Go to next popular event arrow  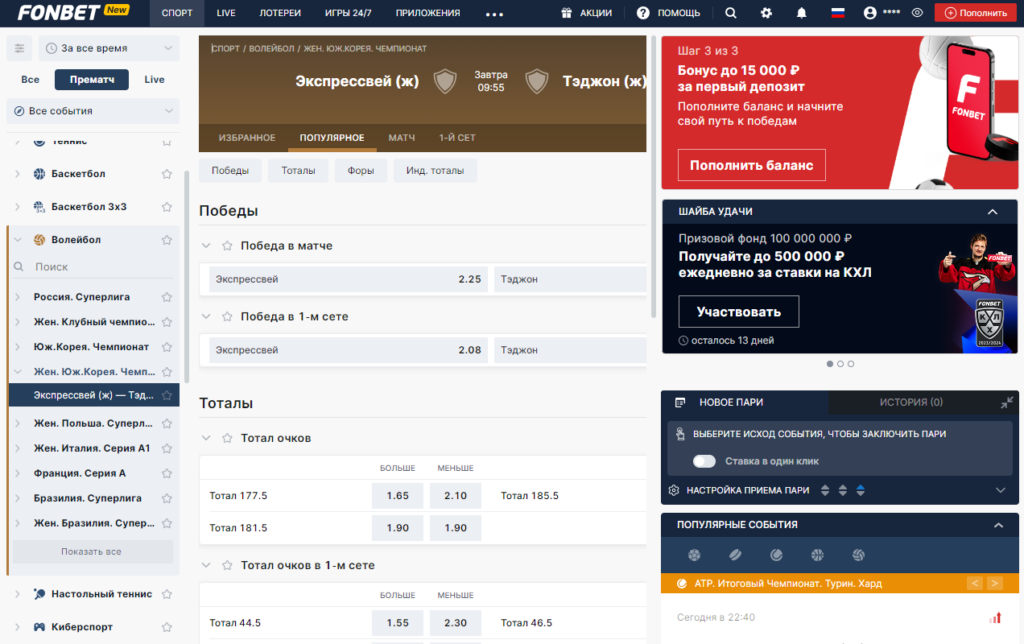(x=995, y=583)
